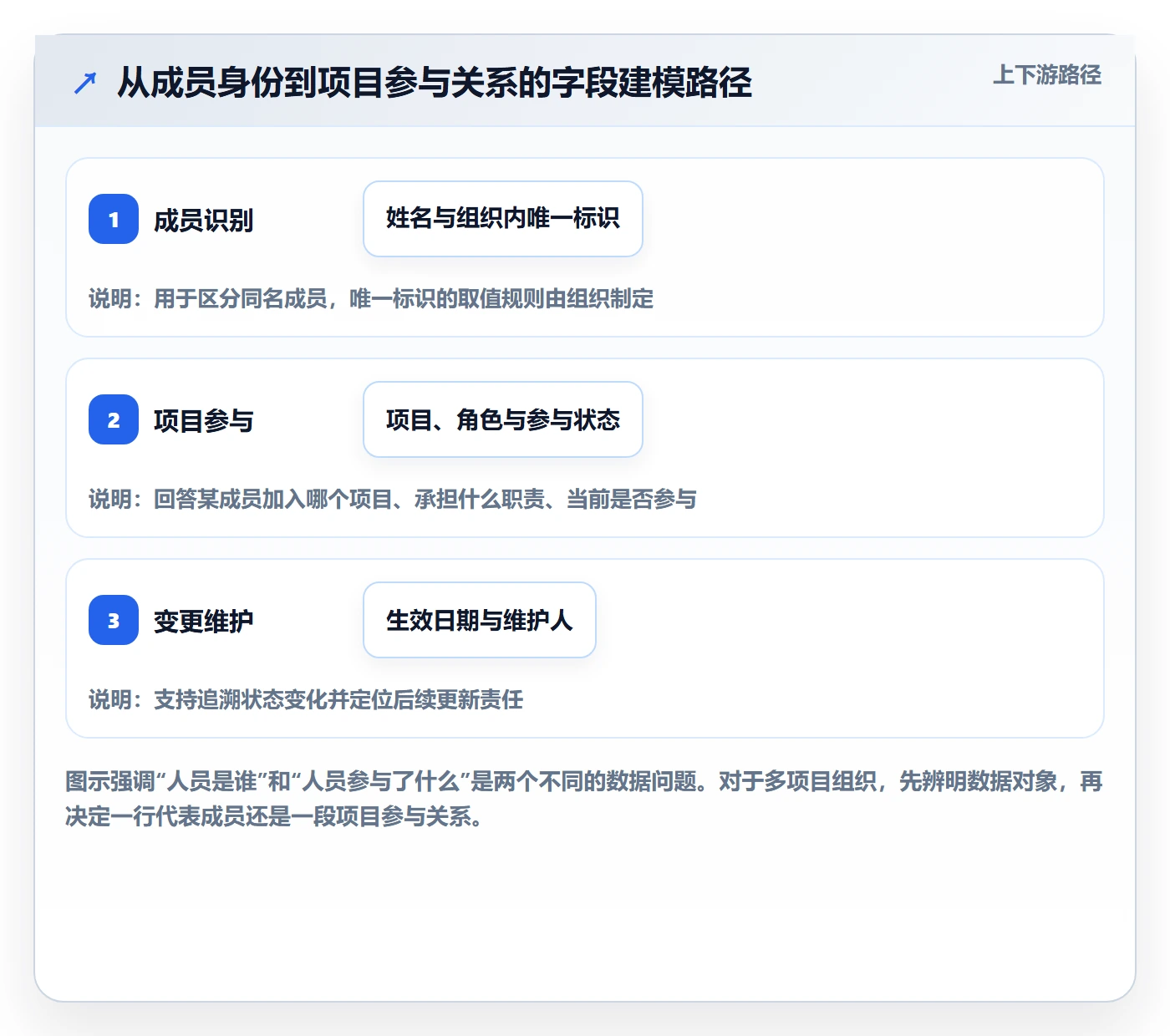Click the step 3 number badge
The width and height of the screenshot is (1170, 1036).
pyautogui.click(x=114, y=620)
